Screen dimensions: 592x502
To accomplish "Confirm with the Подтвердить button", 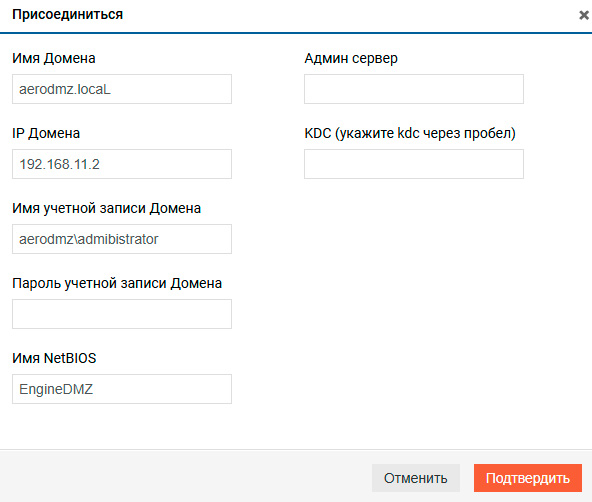I will pos(528,478).
